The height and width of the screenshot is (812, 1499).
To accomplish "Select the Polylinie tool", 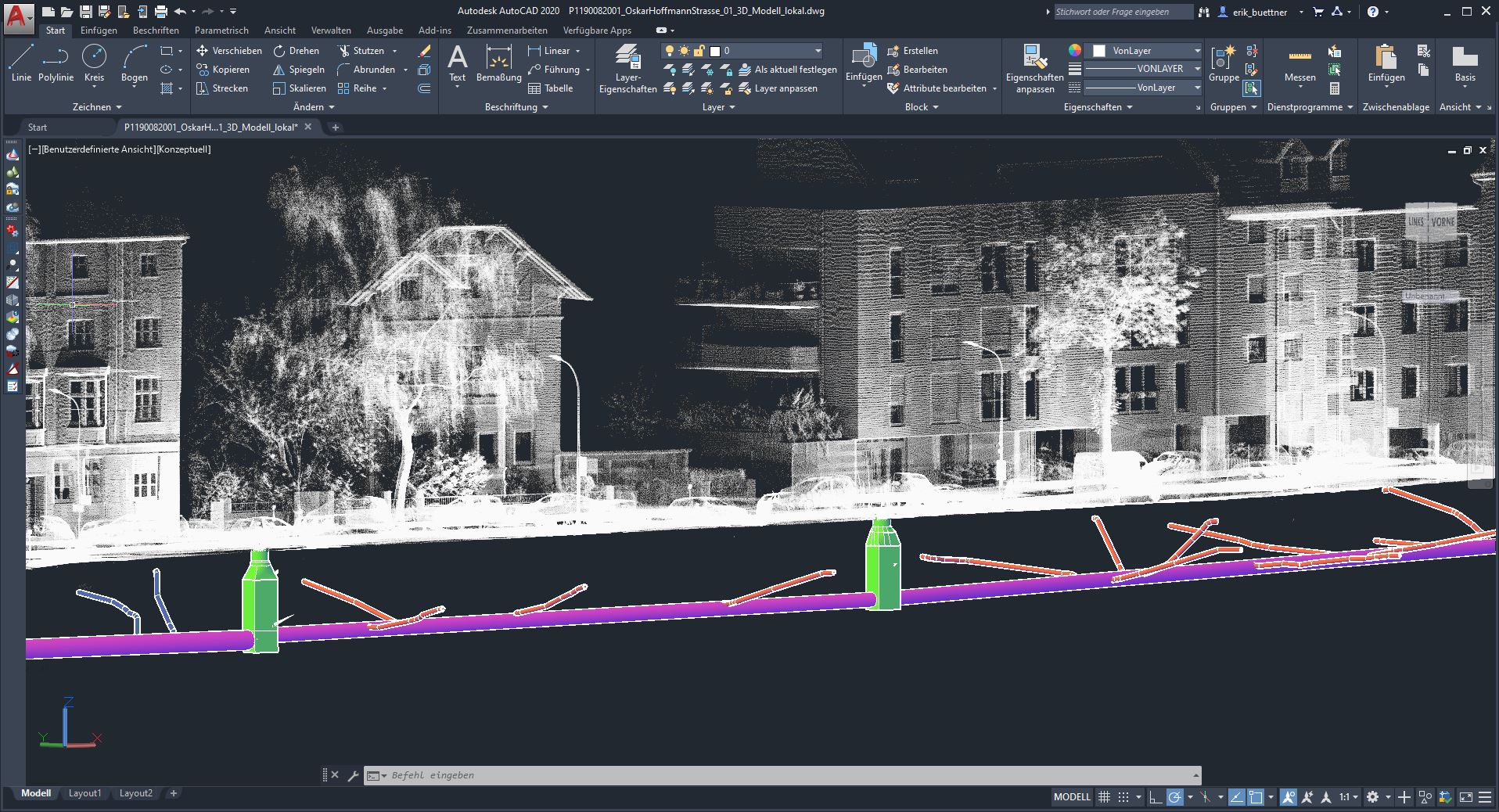I will [56, 63].
